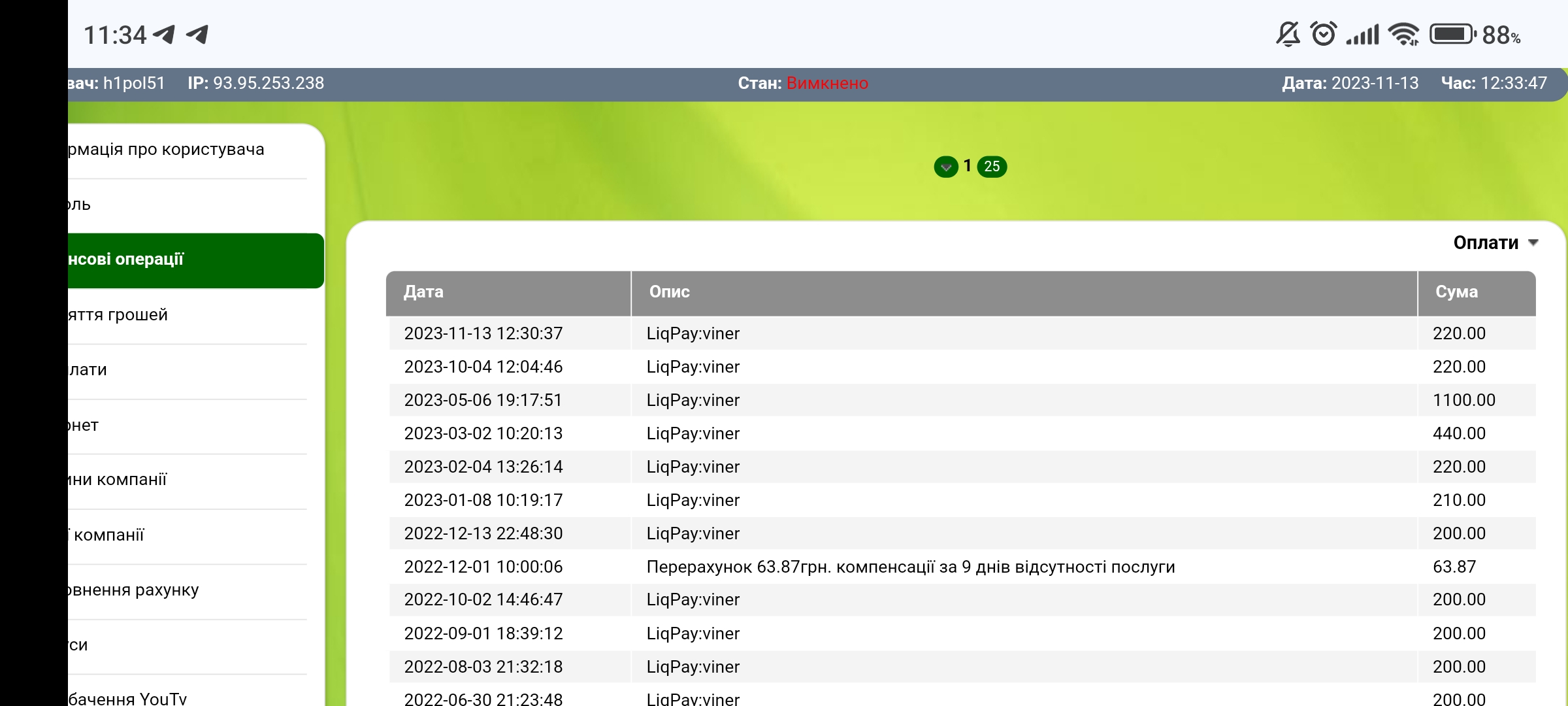Click the 63.87 amount in Сума column
Image resolution: width=1568 pixels, height=706 pixels.
pos(1454,567)
